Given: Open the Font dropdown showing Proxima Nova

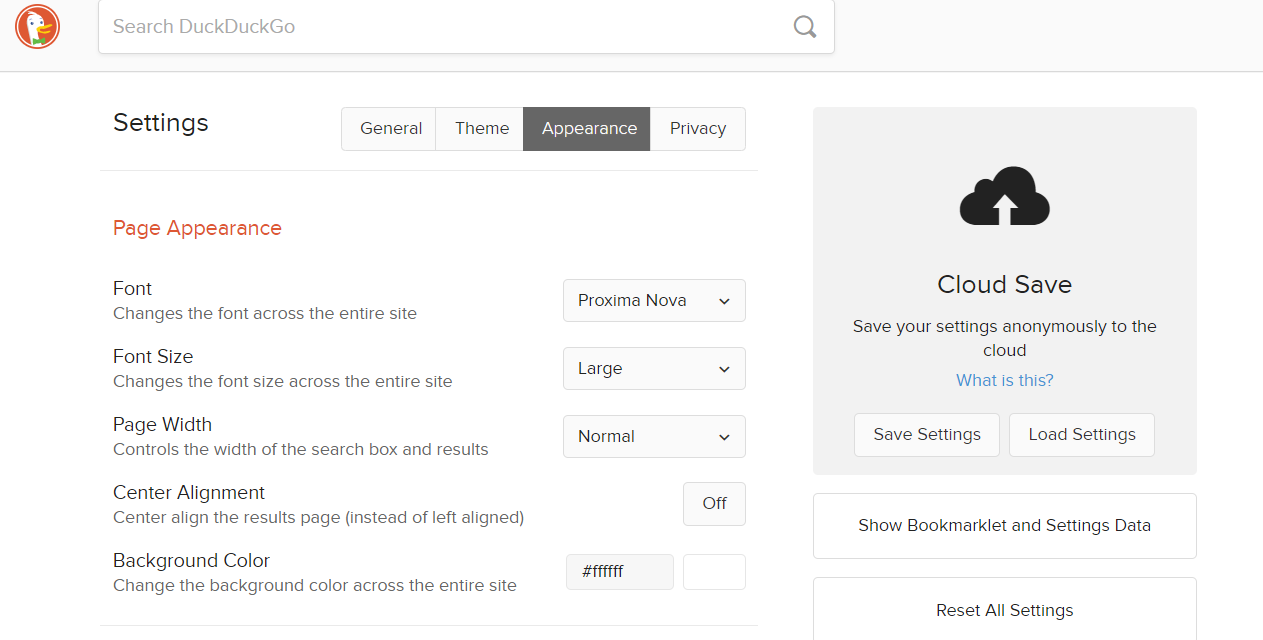Looking at the screenshot, I should click(x=654, y=300).
